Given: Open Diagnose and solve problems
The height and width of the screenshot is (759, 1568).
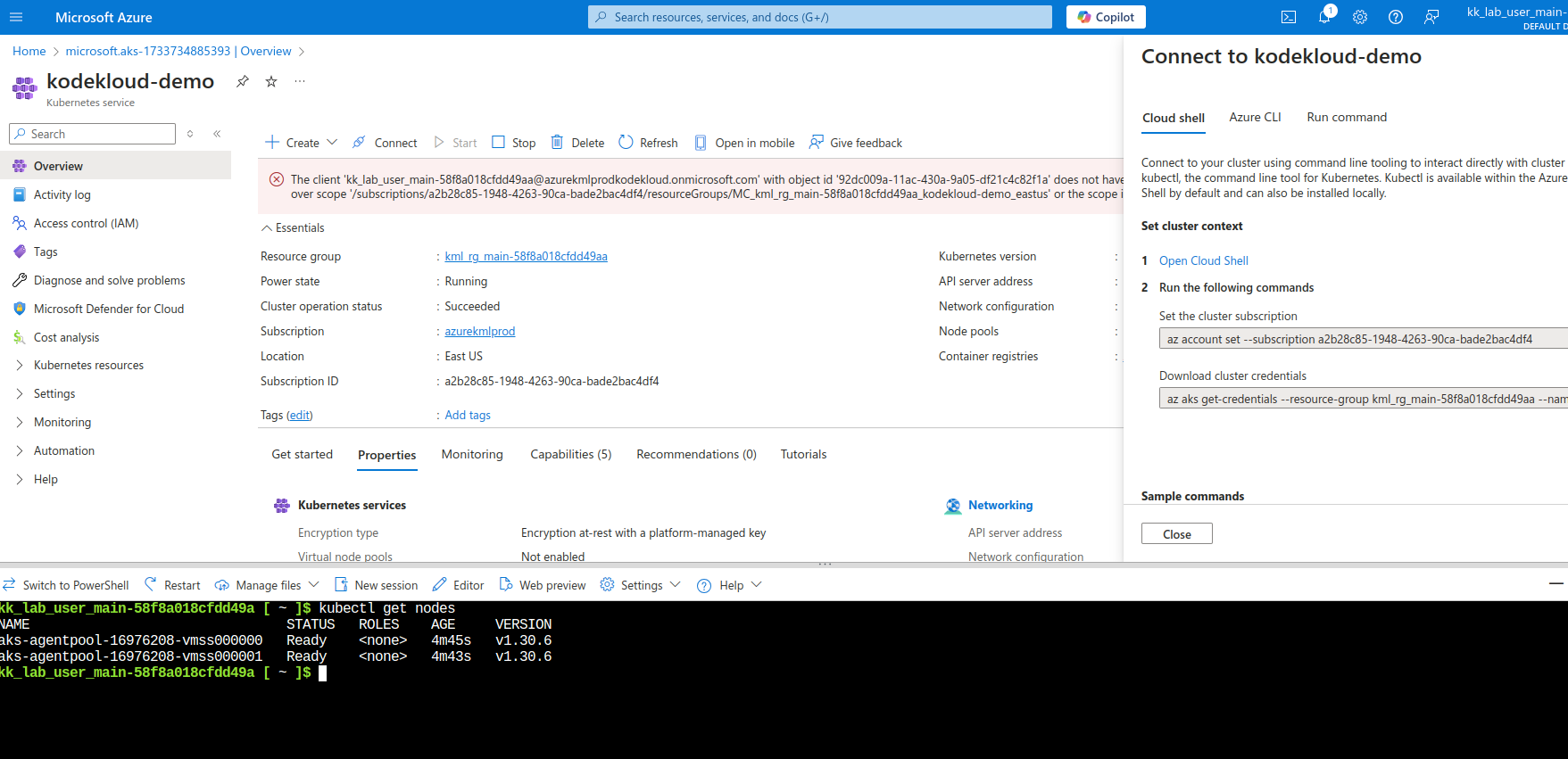Looking at the screenshot, I should pos(109,280).
